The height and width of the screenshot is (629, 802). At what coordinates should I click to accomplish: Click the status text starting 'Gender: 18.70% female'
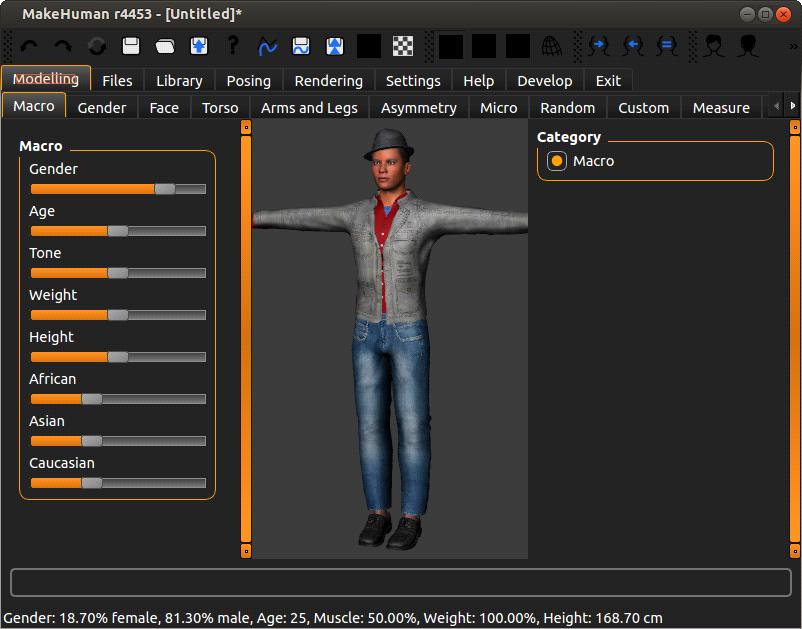[x=332, y=618]
